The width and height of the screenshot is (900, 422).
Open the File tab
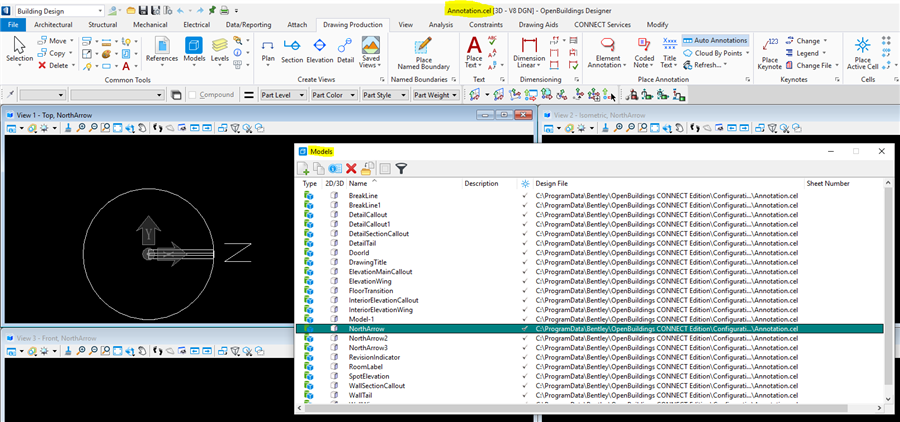13,25
